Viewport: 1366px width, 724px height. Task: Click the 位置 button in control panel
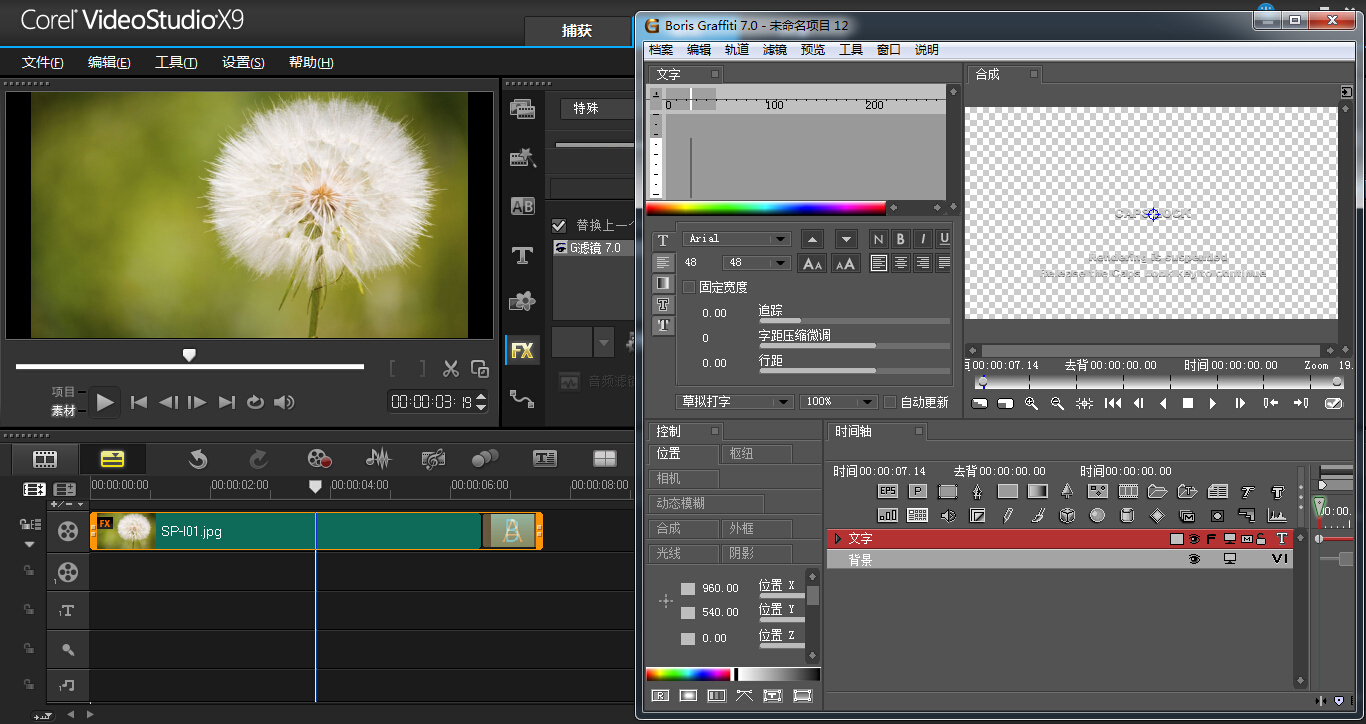coord(684,454)
